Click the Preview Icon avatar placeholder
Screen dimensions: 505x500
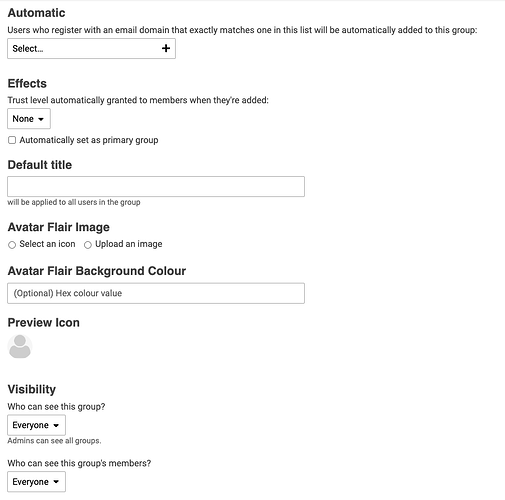point(20,347)
